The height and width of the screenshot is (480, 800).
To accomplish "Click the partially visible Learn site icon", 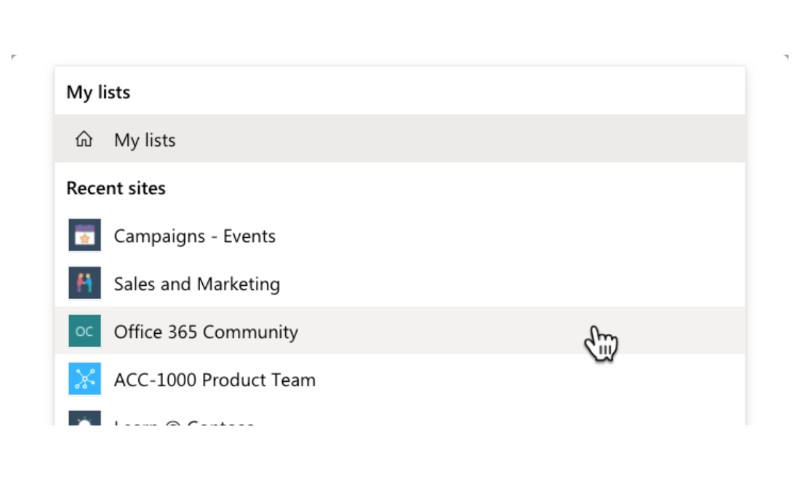I will click(x=85, y=418).
